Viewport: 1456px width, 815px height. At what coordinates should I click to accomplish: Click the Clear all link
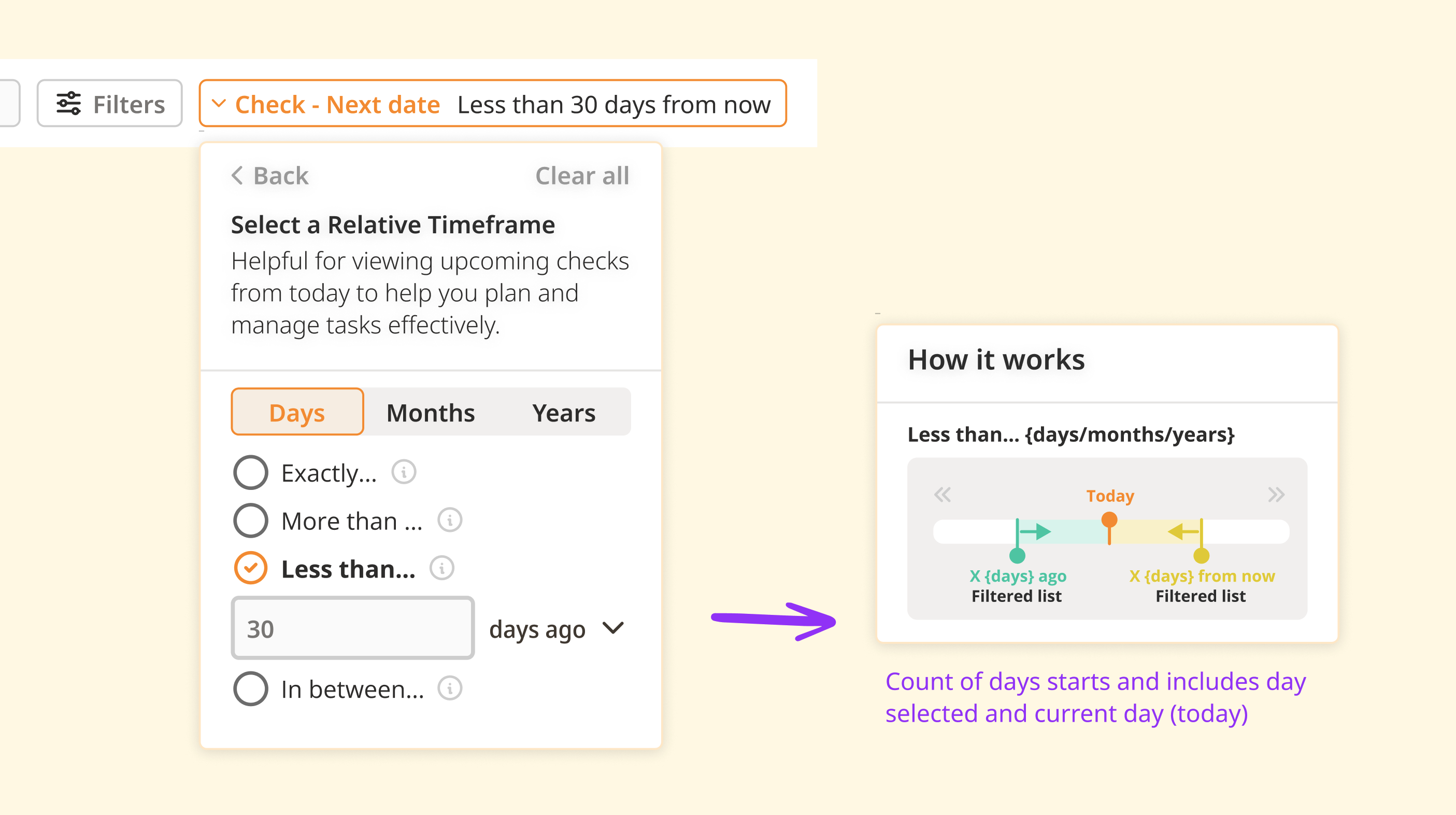click(x=582, y=175)
